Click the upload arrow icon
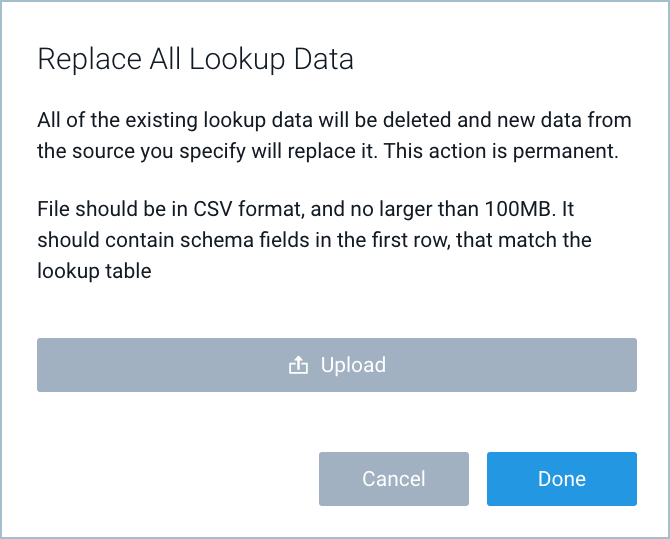The height and width of the screenshot is (539, 670). click(298, 365)
